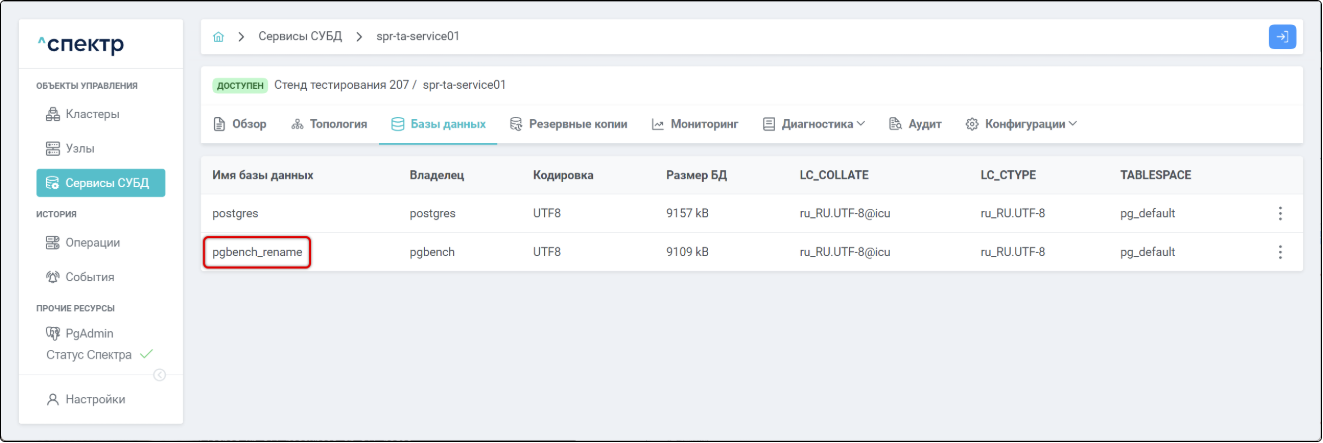1323x443 pixels.
Task: Click the LC_COLLATE column header
Action: click(834, 175)
